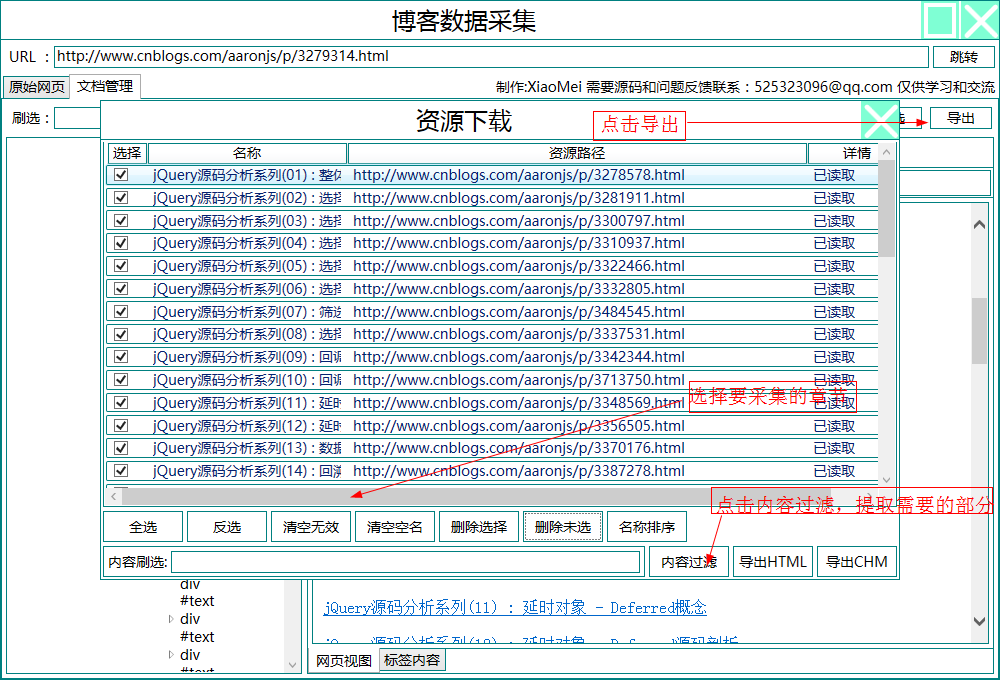This screenshot has height=680, width=1000.
Task: Uncheck the box for jQuery源码分析系列(11)
Action: pos(121,403)
